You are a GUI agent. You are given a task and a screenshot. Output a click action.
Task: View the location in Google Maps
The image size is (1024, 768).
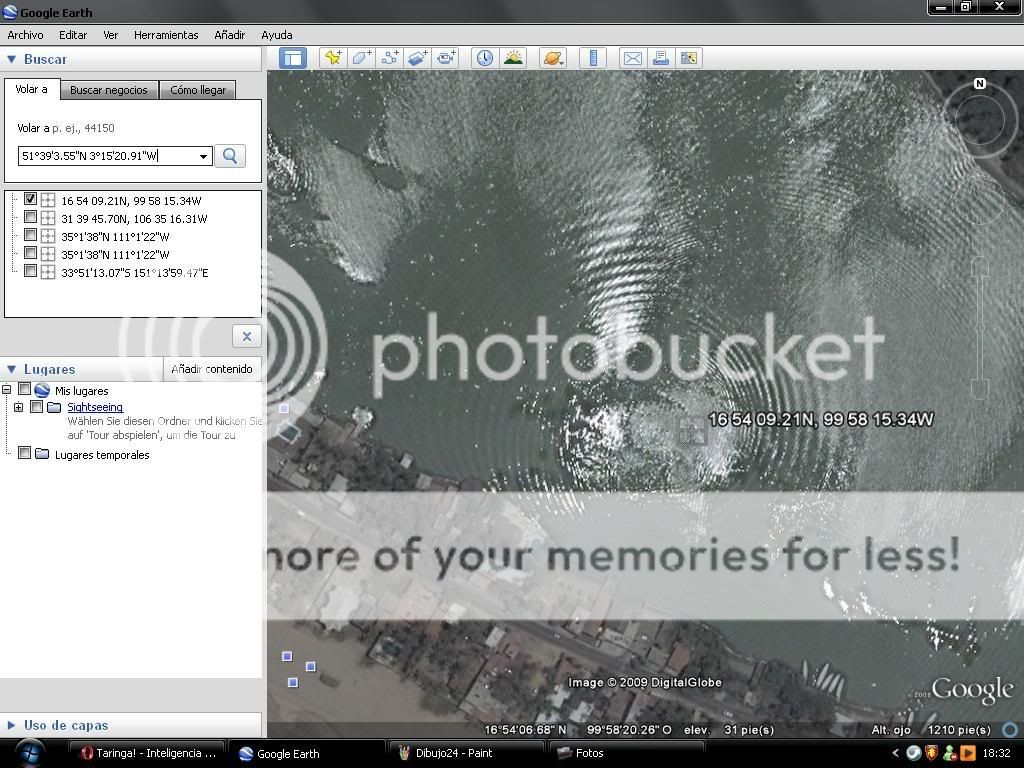coord(689,58)
